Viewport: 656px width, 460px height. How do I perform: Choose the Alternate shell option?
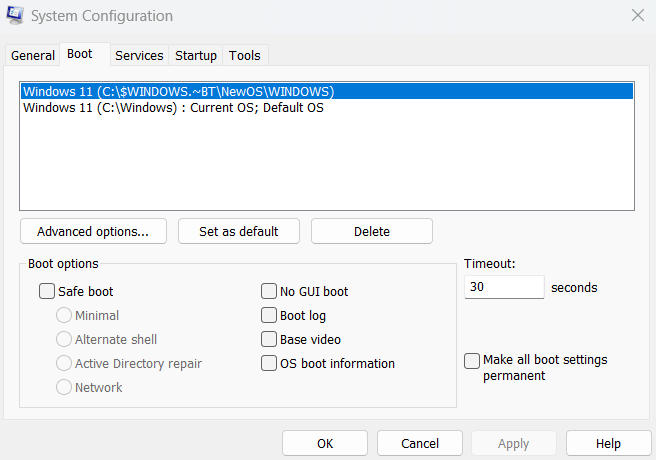tap(64, 339)
